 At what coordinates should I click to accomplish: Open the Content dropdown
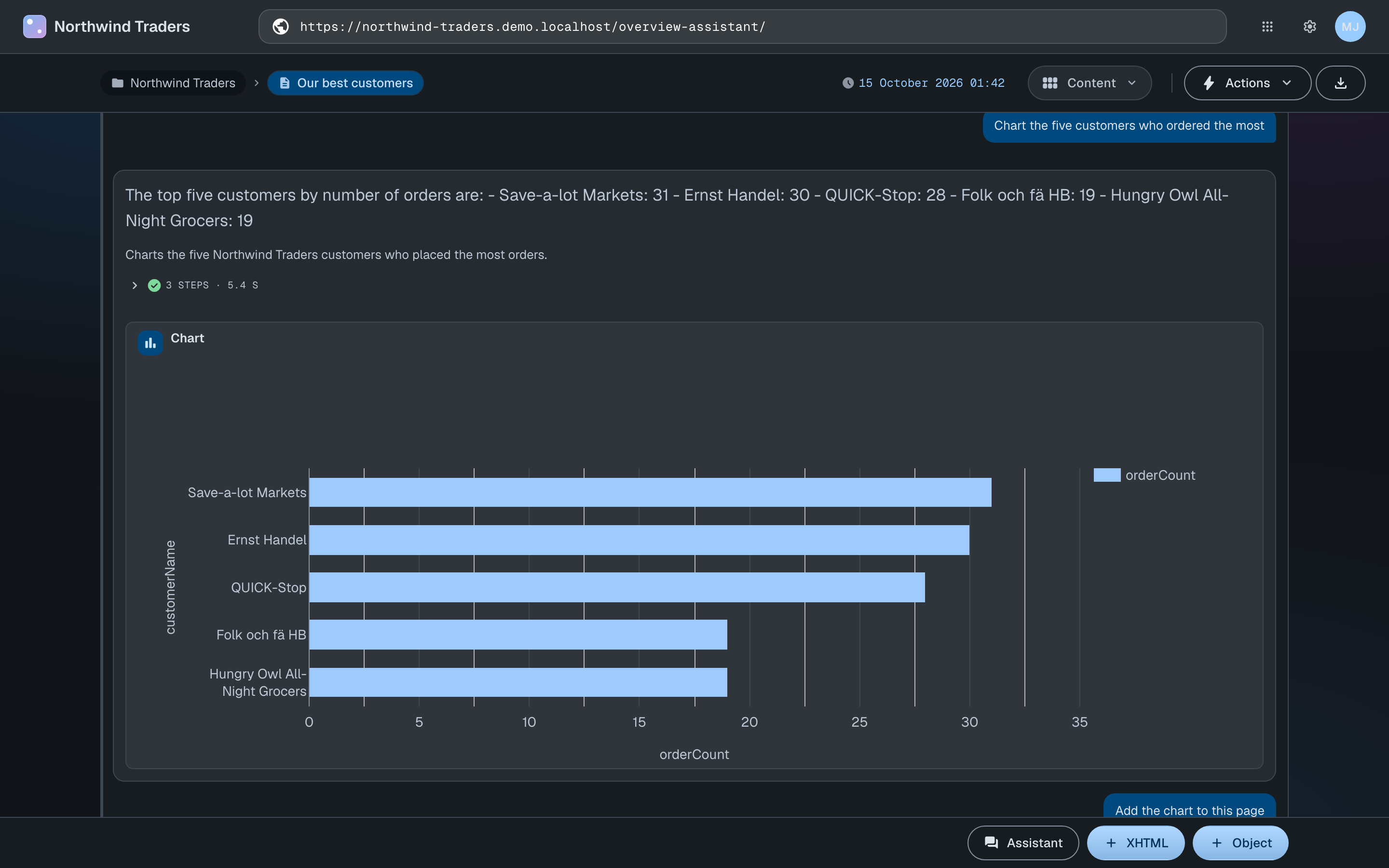tap(1089, 83)
